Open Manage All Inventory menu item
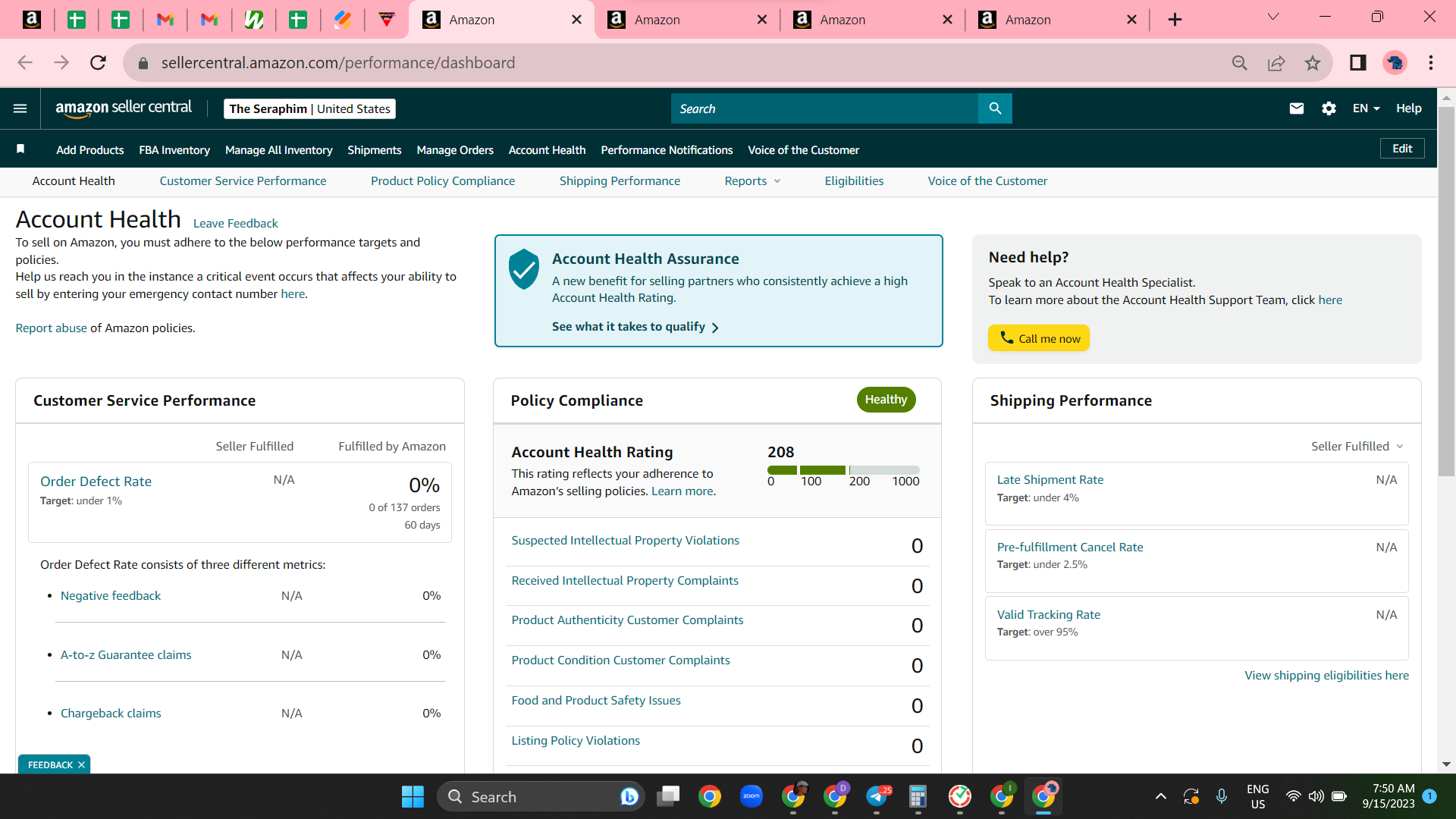The height and width of the screenshot is (819, 1456). coord(278,150)
